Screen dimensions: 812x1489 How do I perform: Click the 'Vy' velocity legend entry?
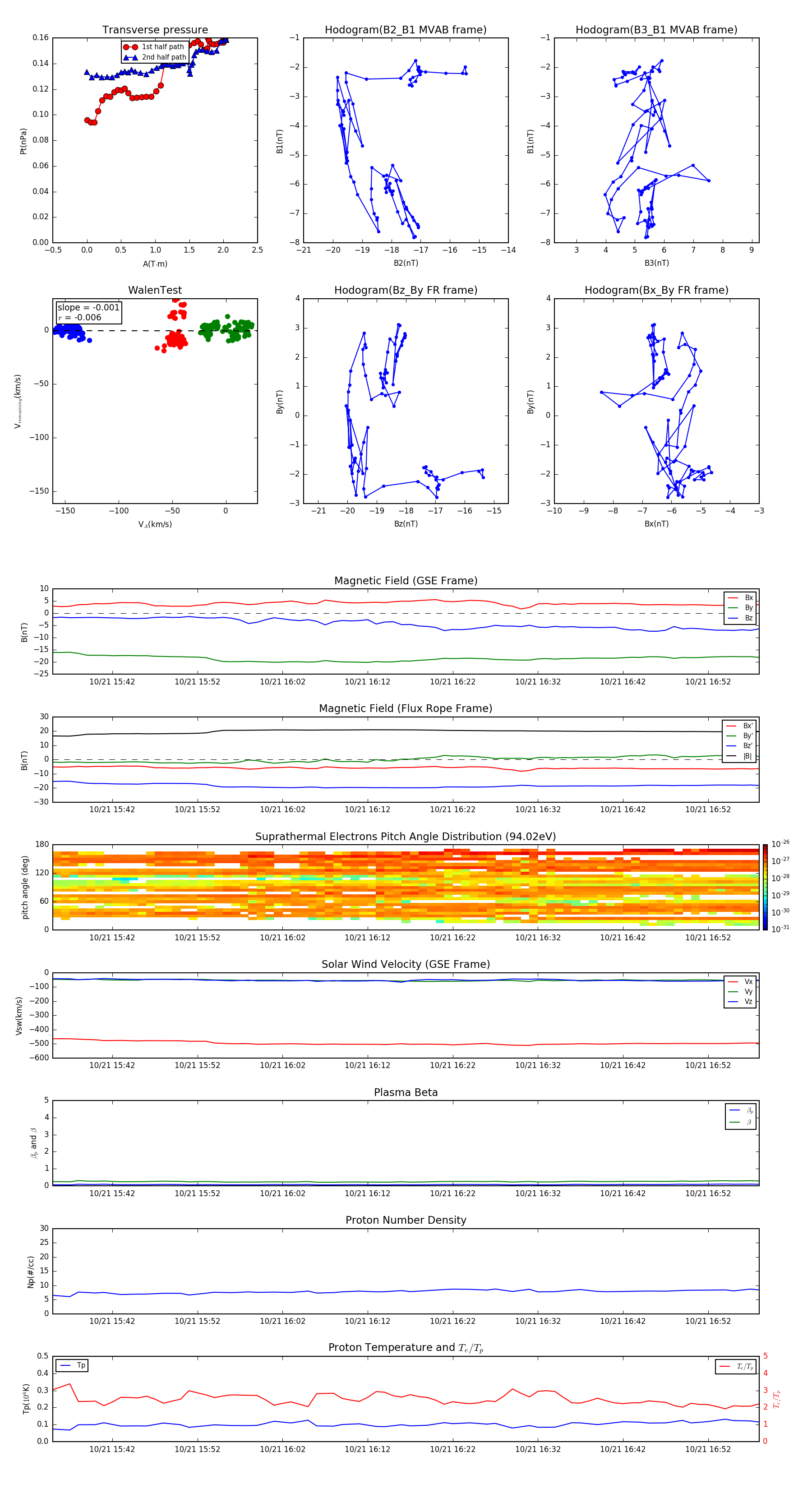click(740, 991)
